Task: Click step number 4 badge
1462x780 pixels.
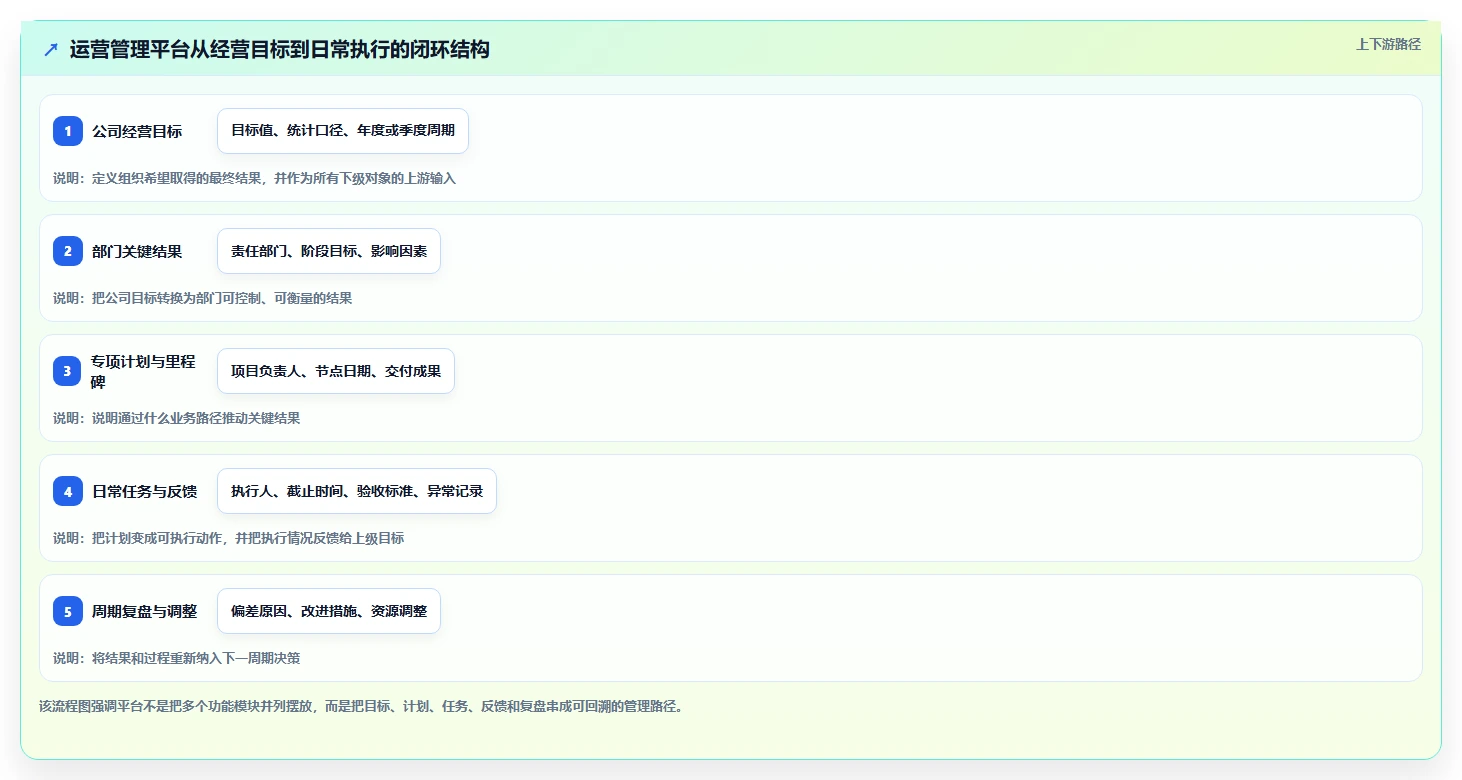Action: 68,491
